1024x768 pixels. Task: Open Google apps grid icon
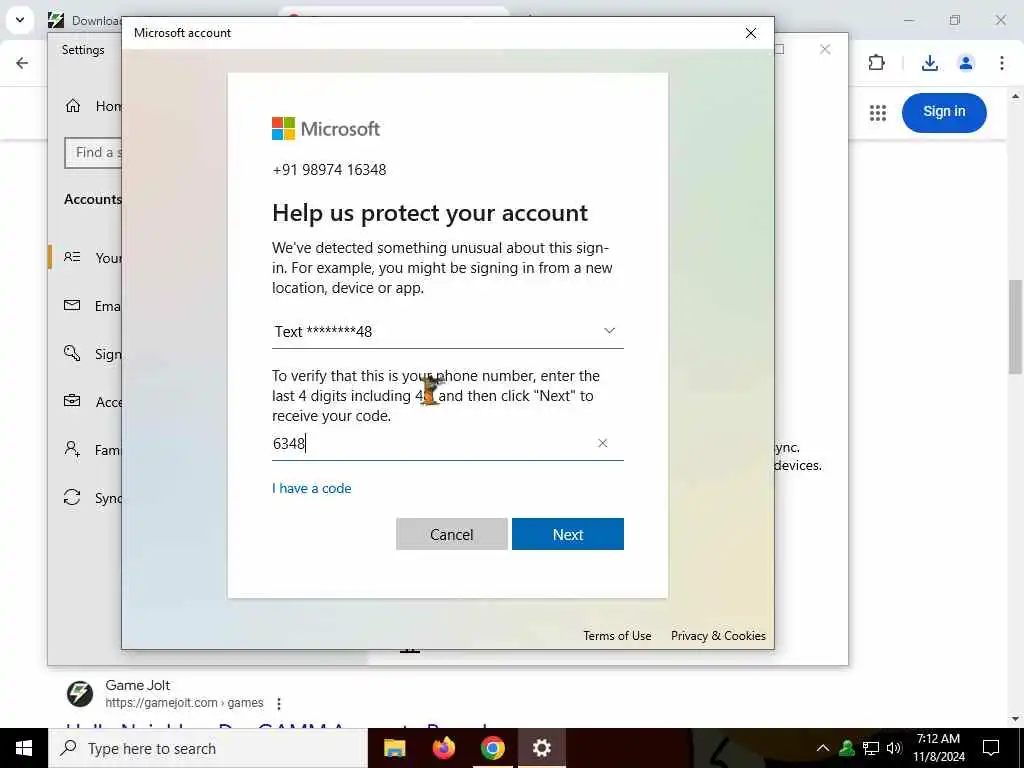point(878,113)
